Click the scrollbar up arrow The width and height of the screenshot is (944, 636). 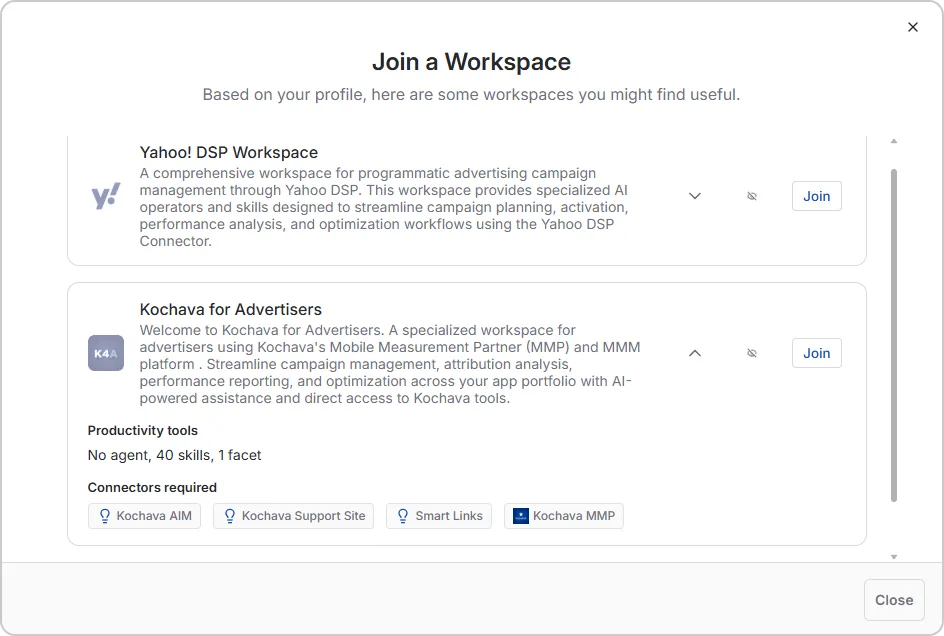tap(894, 141)
